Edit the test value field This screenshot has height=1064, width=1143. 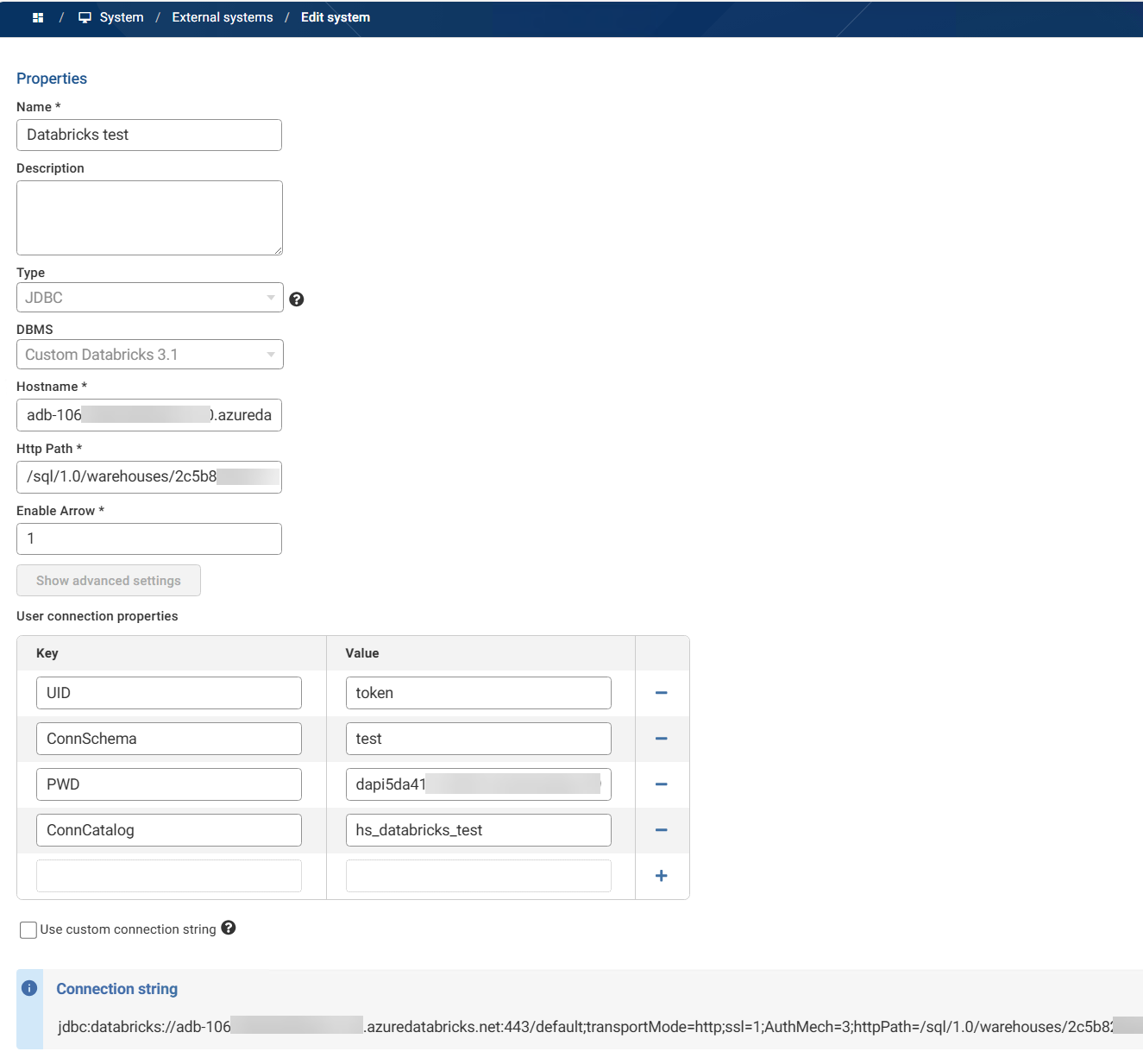(x=479, y=739)
